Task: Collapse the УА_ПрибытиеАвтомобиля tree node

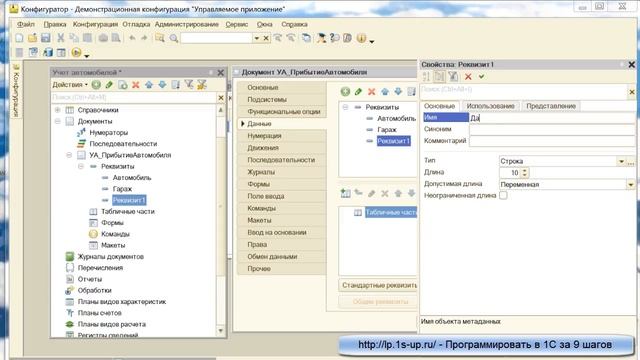Action: pyautogui.click(x=69, y=155)
